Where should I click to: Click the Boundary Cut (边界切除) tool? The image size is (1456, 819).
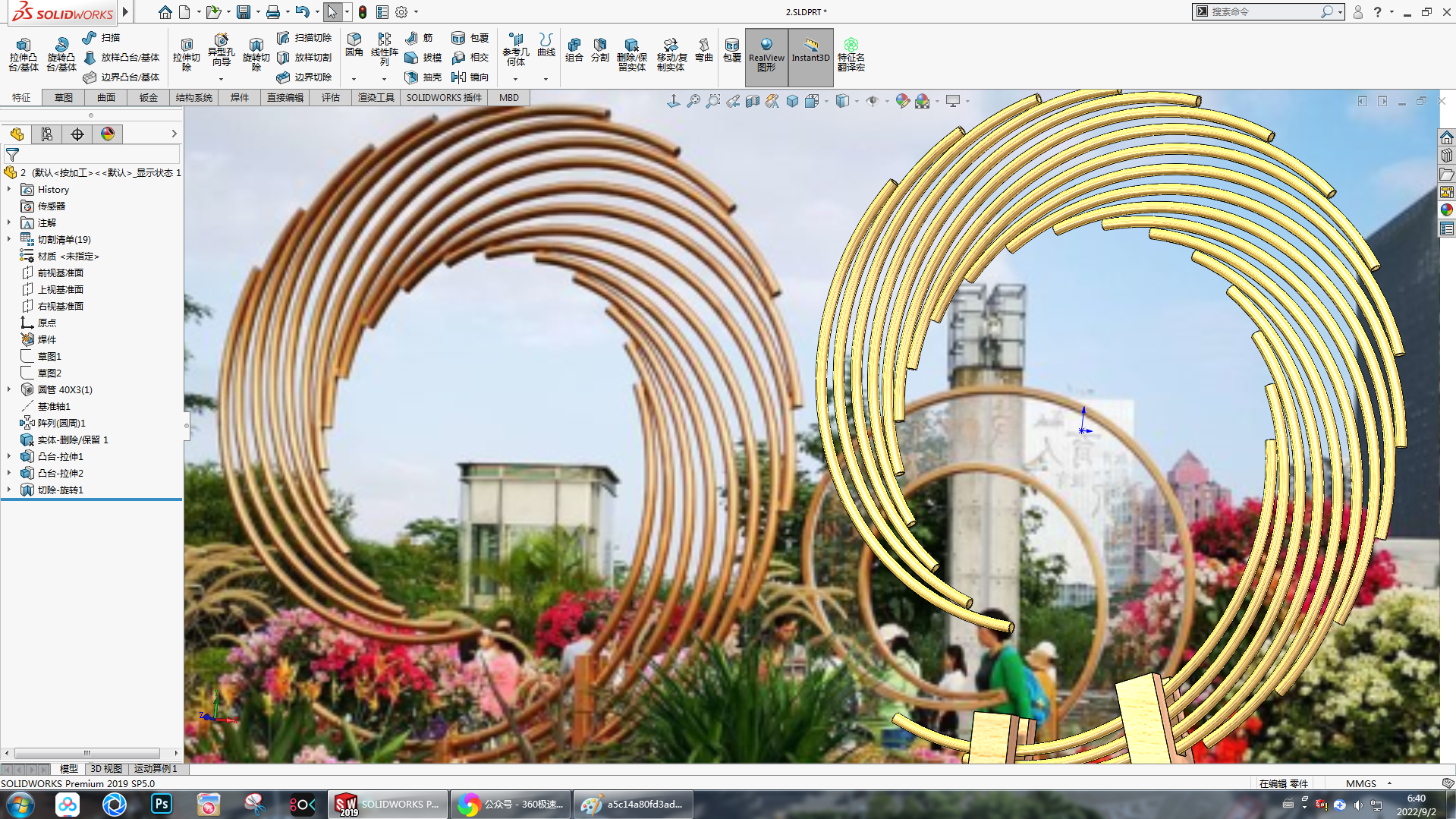[x=303, y=77]
